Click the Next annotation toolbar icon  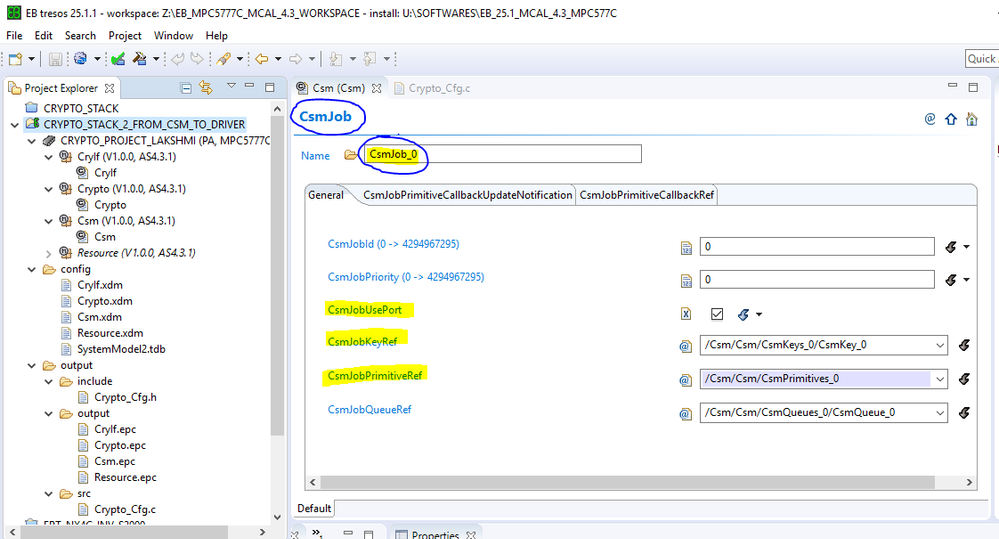pyautogui.click(x=336, y=59)
